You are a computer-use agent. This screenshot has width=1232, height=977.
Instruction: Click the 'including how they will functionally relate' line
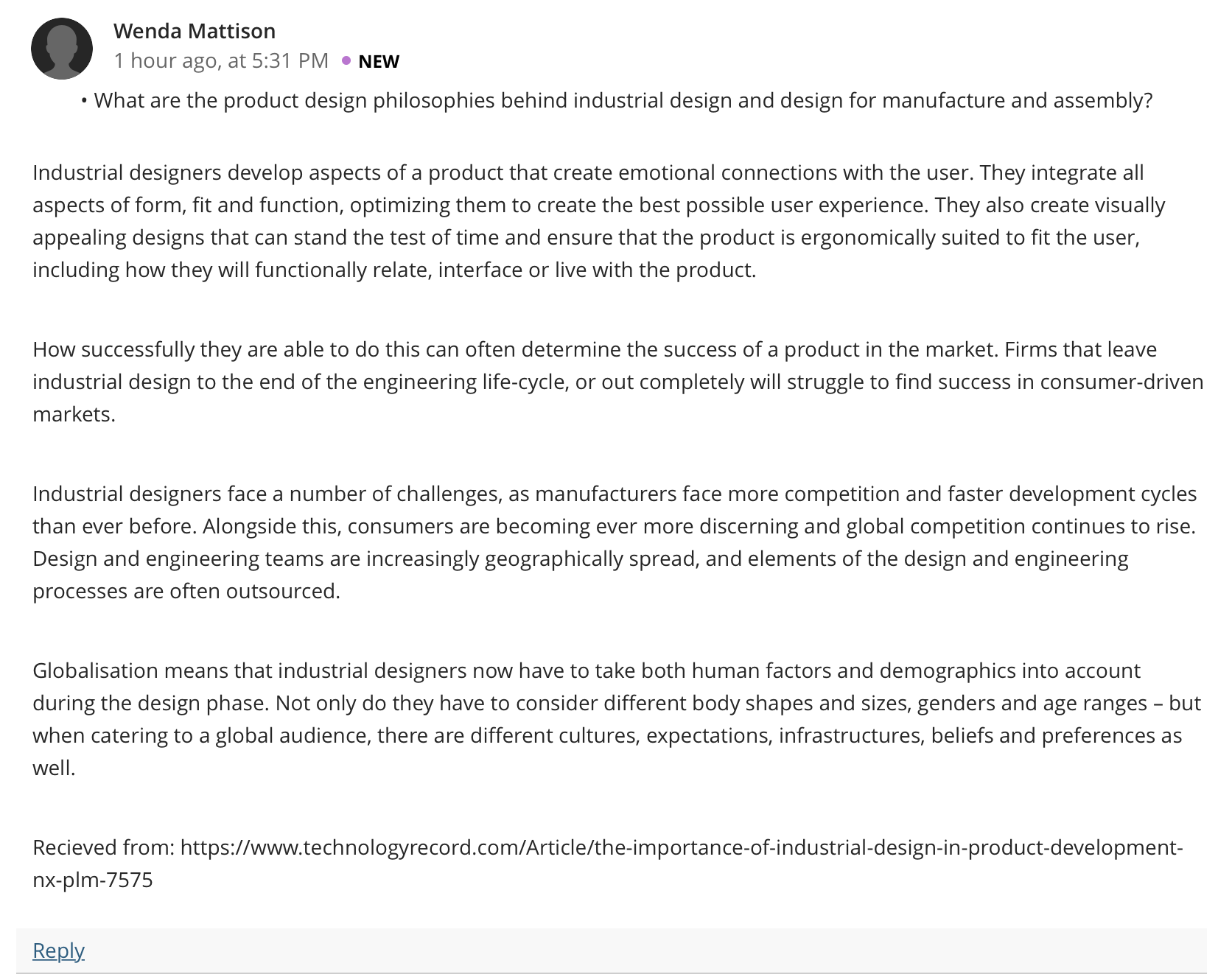(x=394, y=270)
